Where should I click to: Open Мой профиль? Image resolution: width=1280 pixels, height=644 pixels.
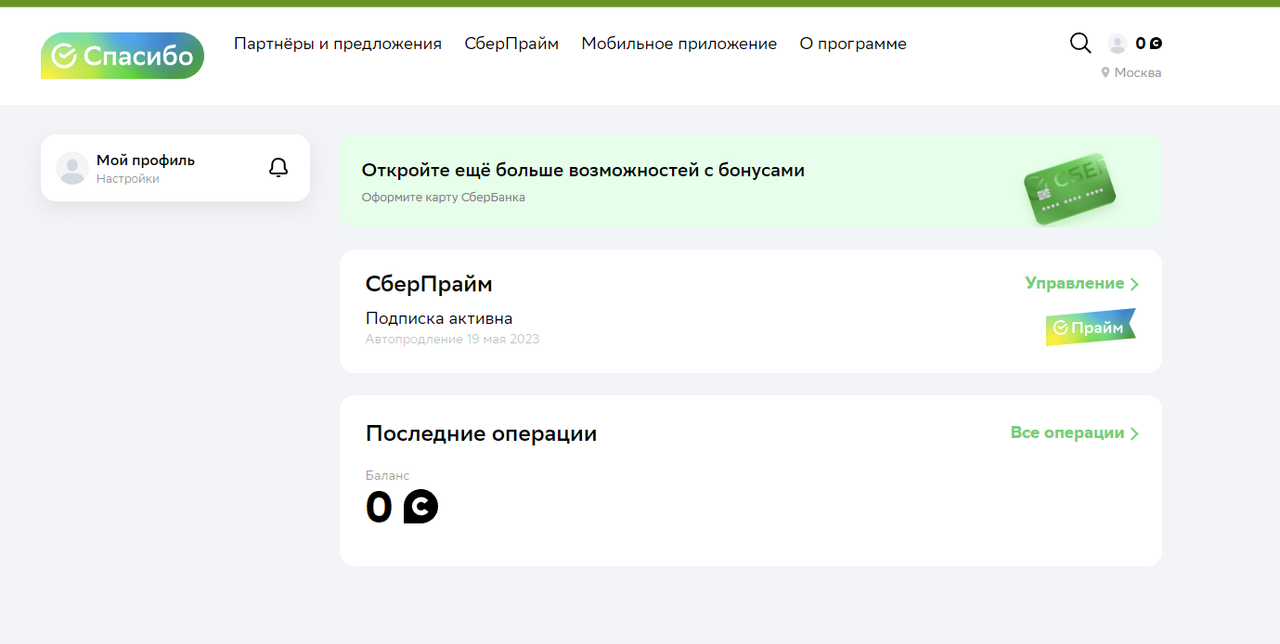point(146,160)
